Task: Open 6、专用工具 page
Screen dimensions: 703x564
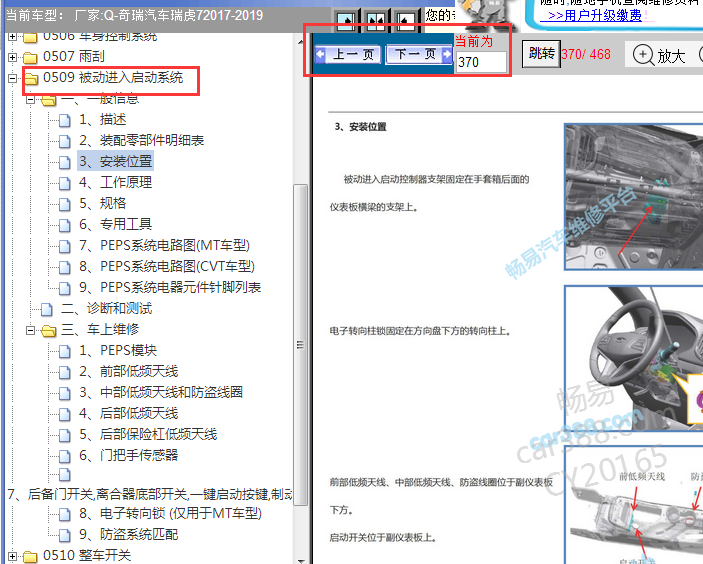Action: [116, 224]
